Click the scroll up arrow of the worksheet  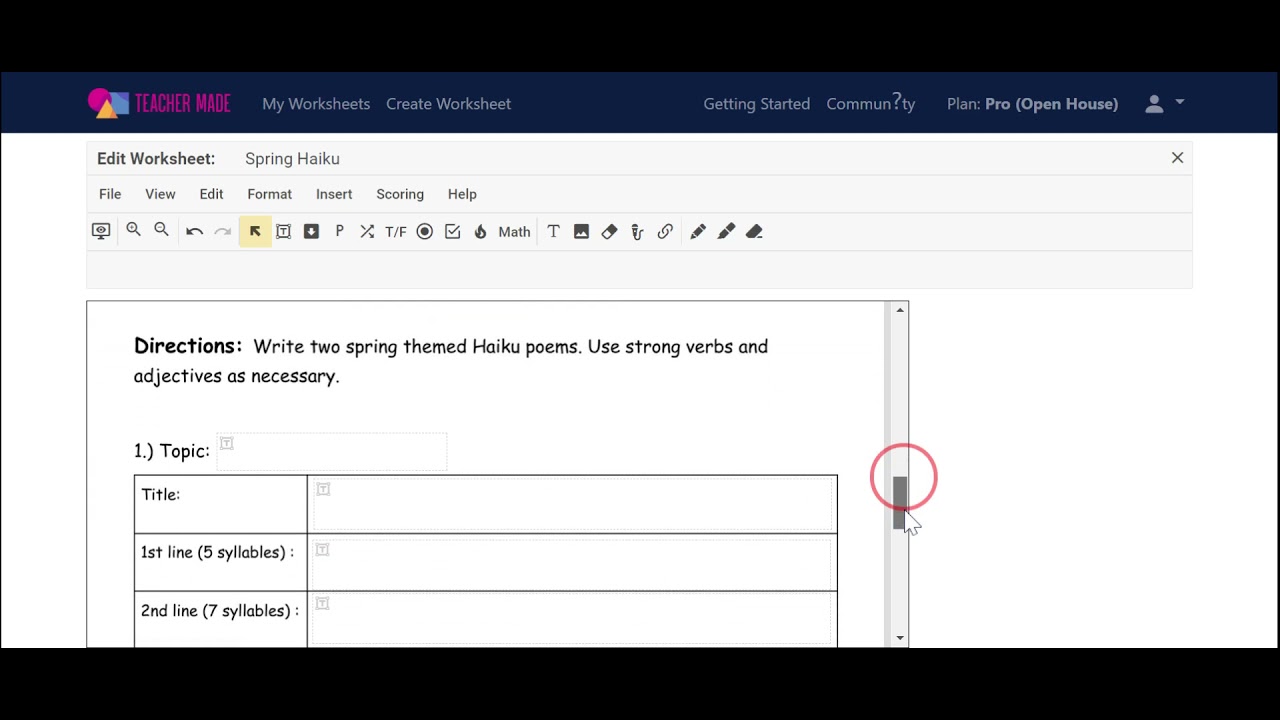[900, 310]
